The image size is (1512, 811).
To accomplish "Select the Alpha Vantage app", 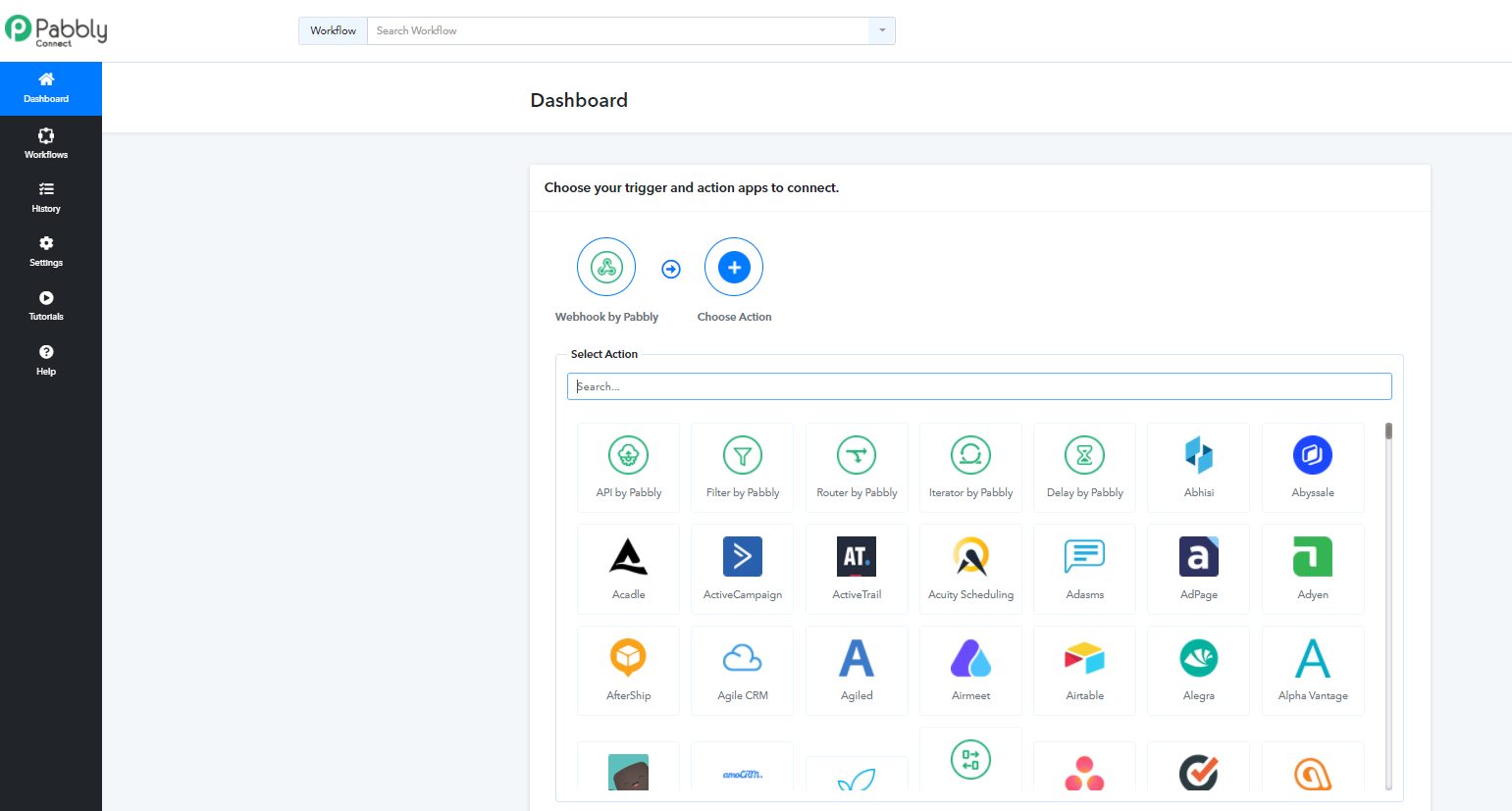I will (1313, 671).
